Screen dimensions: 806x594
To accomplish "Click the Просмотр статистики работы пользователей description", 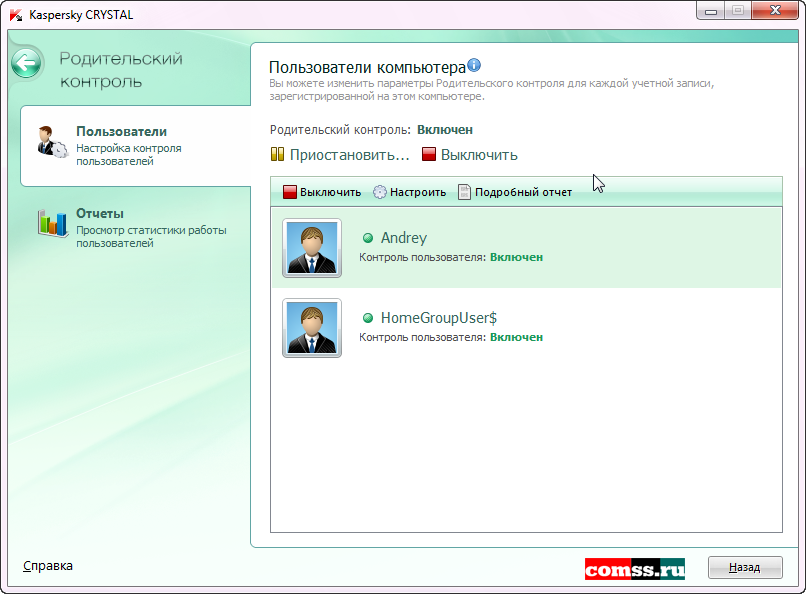I will 151,236.
